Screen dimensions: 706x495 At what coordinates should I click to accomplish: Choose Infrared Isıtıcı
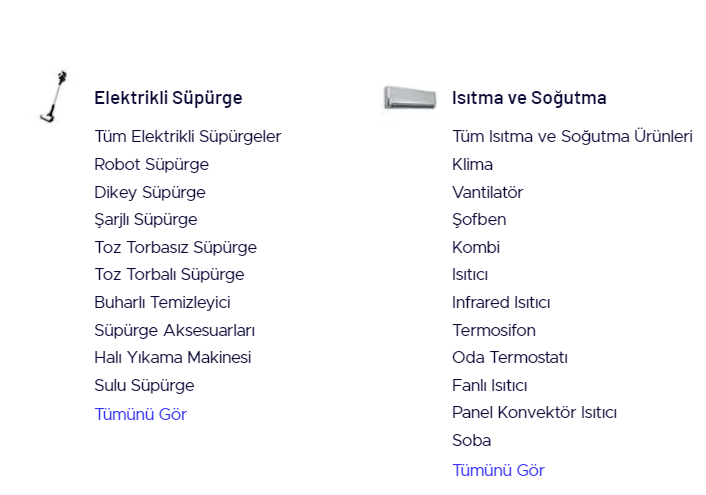point(501,302)
